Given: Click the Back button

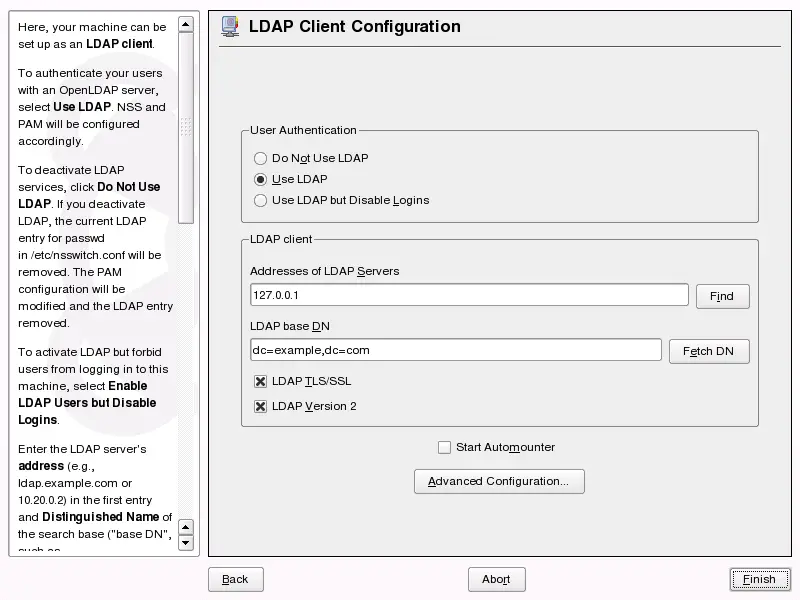Looking at the screenshot, I should coord(235,579).
